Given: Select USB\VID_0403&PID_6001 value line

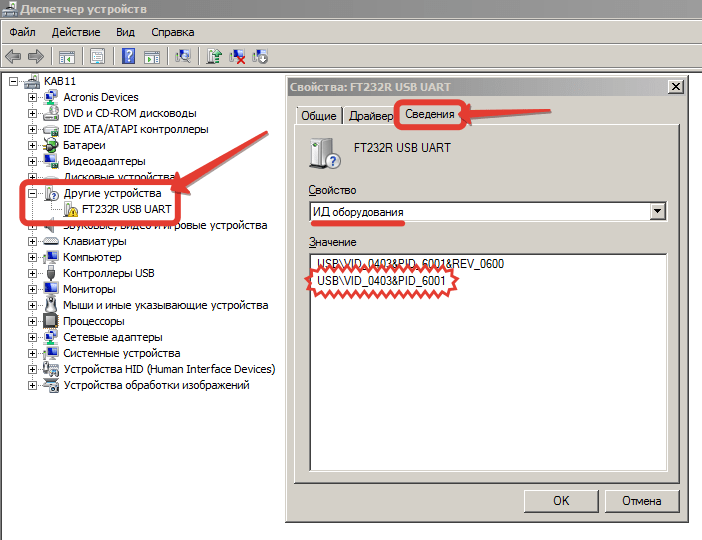Looking at the screenshot, I should pos(381,282).
